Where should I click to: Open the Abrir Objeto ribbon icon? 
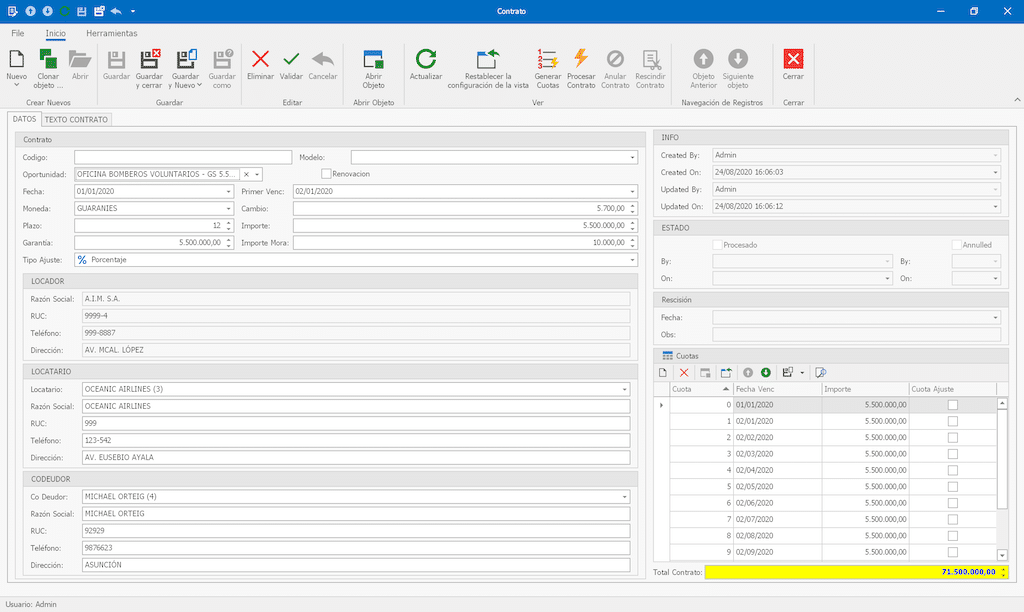click(x=373, y=60)
